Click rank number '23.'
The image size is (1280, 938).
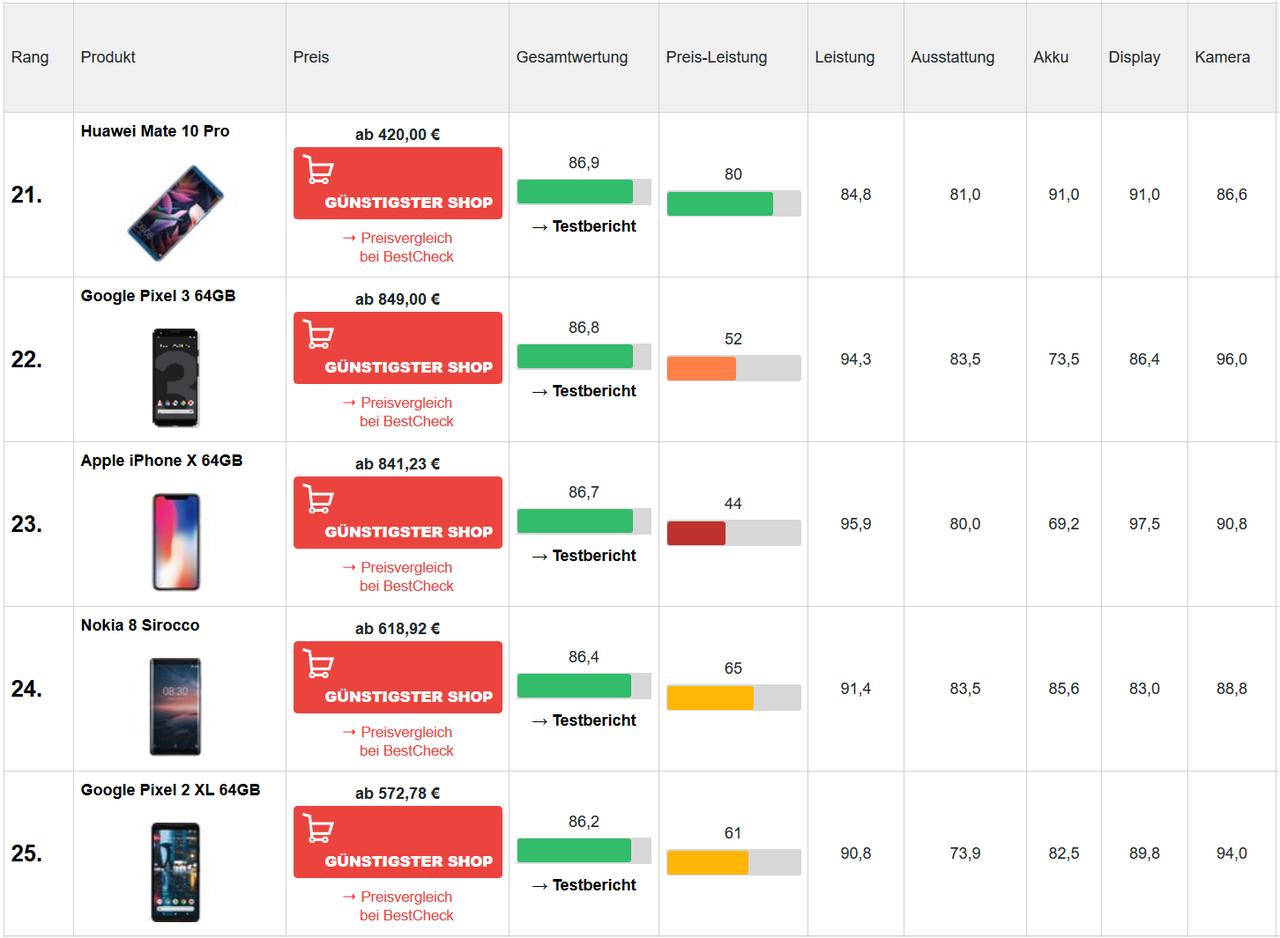coord(27,524)
